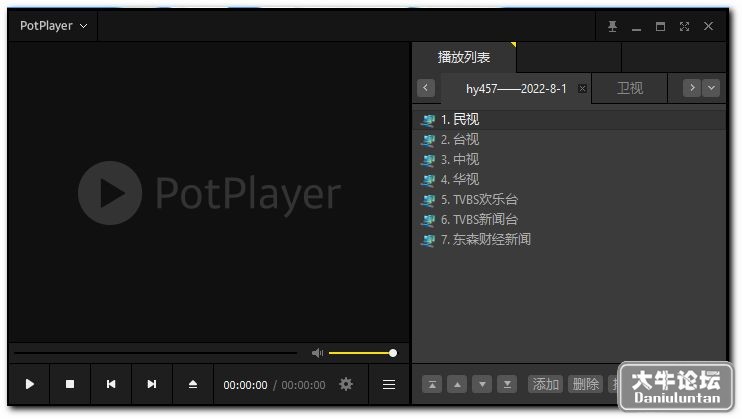Viewport: 742px width, 419px height.
Task: Expand the playlist tabs list dropdown
Action: pos(711,88)
